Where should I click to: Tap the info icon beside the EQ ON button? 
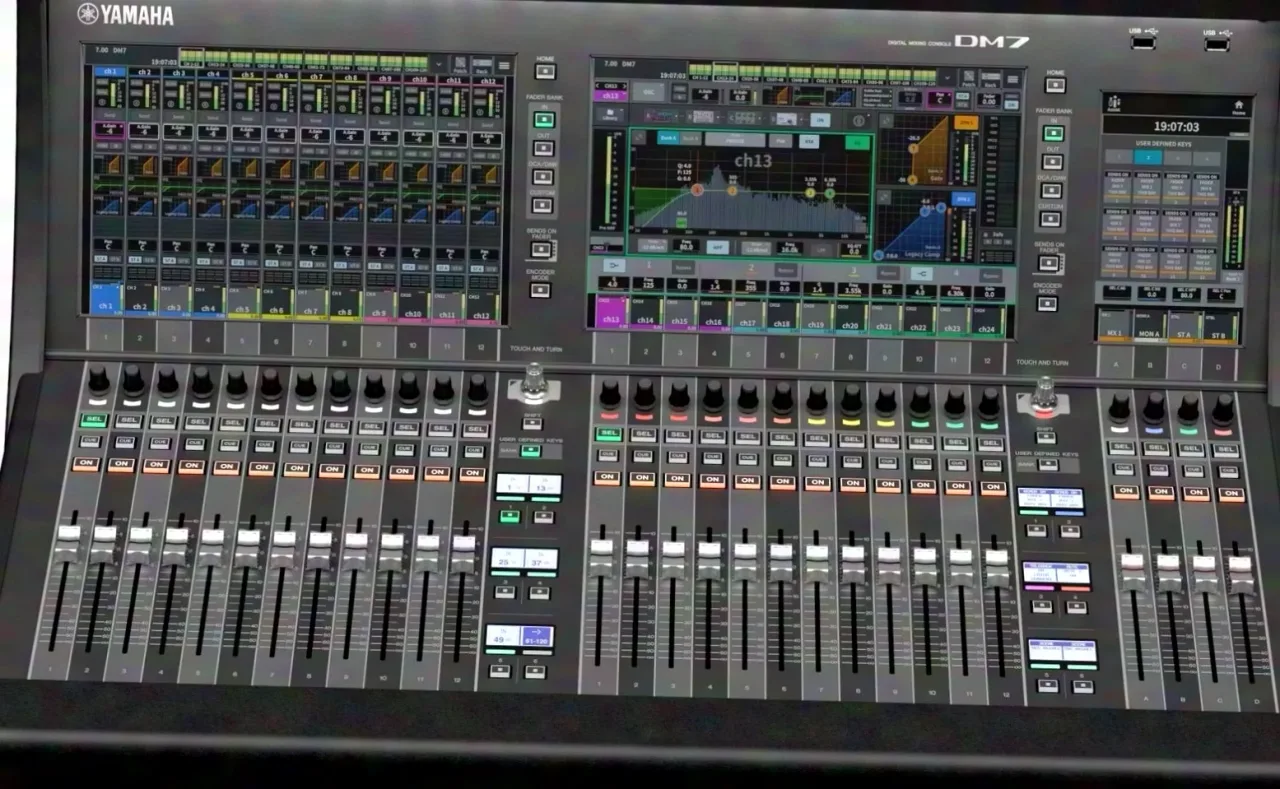tap(859, 120)
